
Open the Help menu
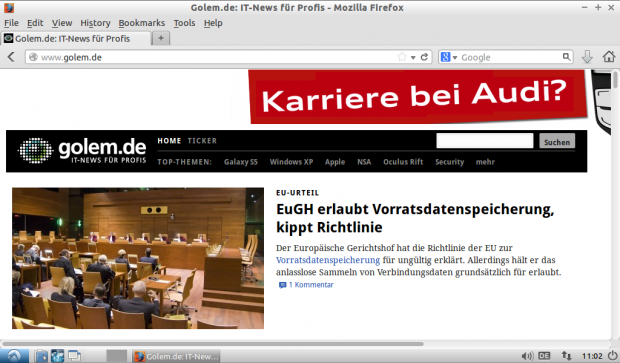click(213, 23)
